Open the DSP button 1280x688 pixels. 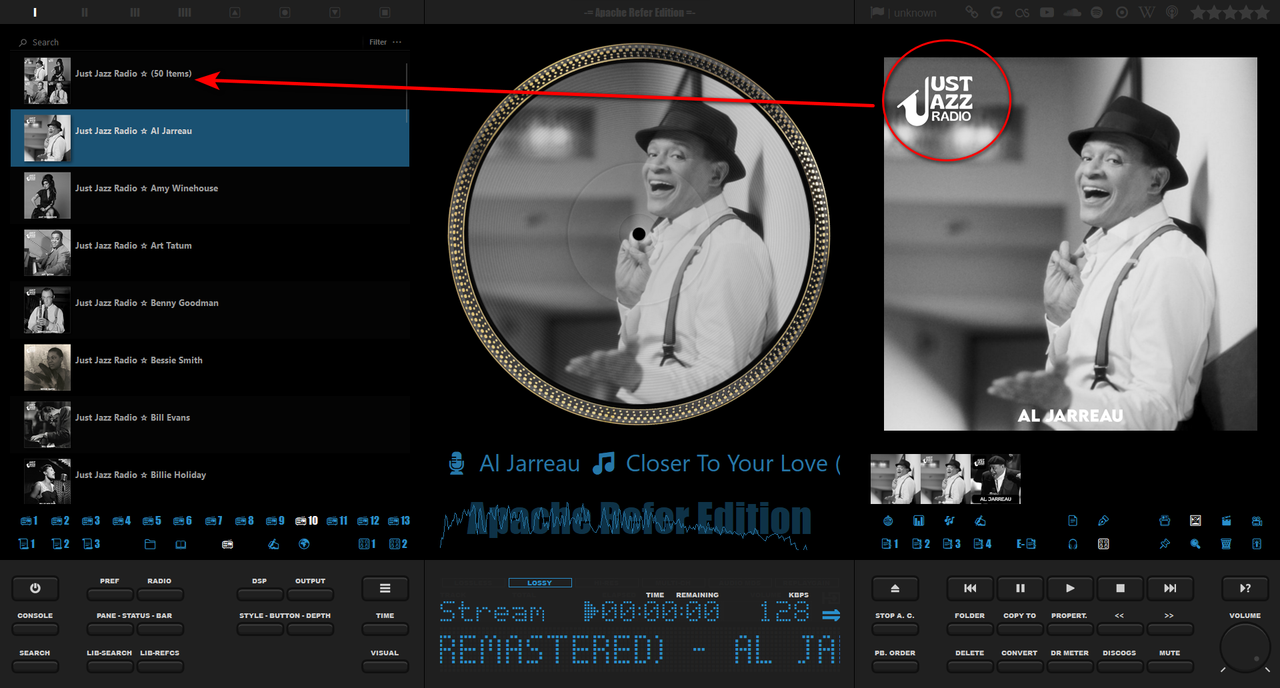click(x=260, y=594)
